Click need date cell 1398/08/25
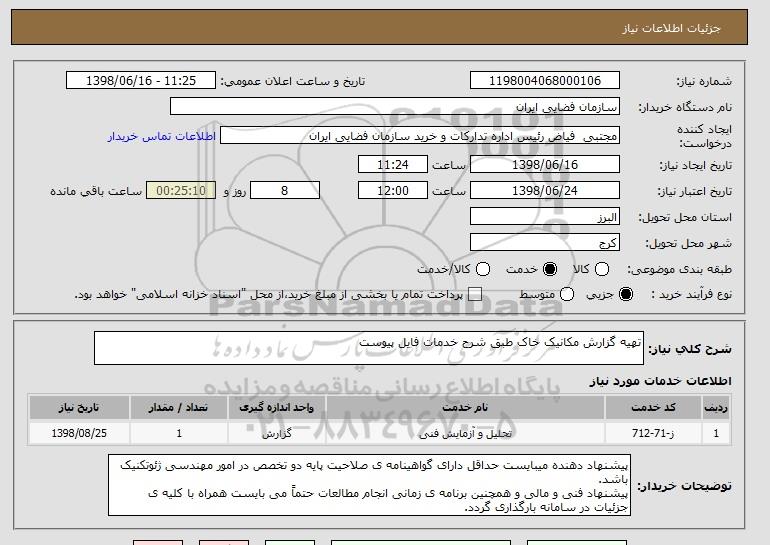 click(79, 434)
